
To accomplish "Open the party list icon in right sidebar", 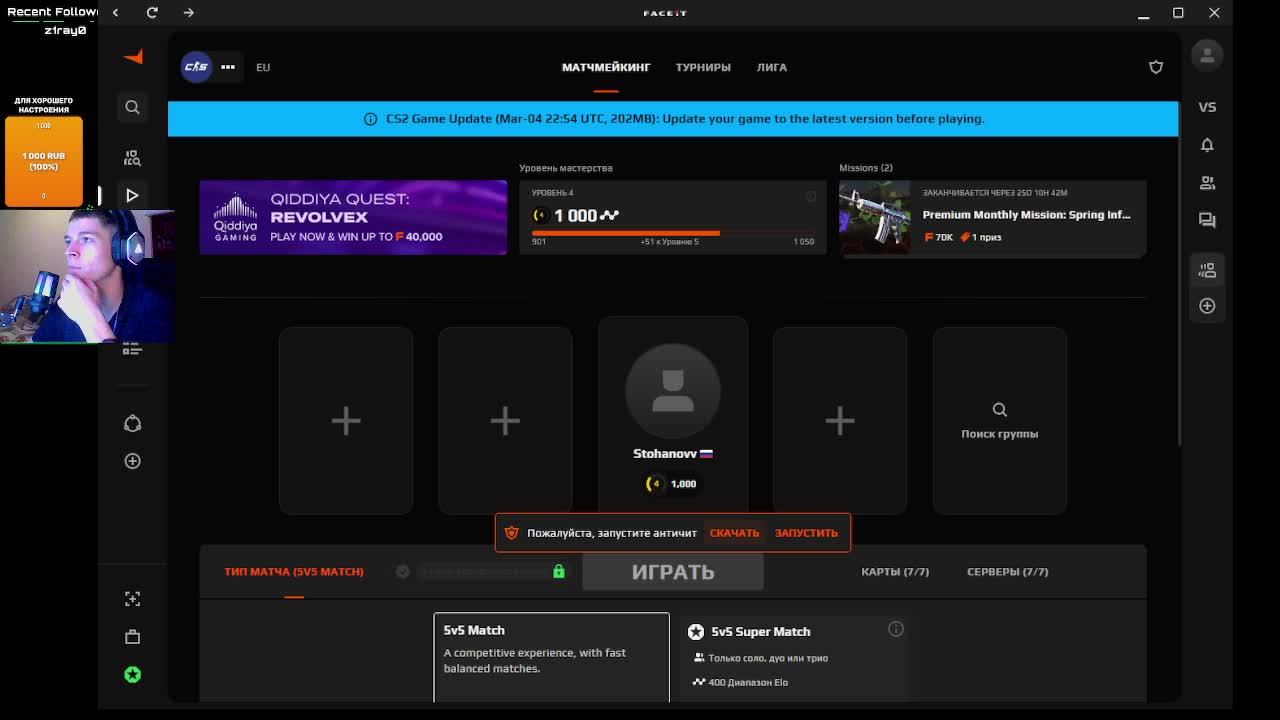I will tap(1207, 270).
